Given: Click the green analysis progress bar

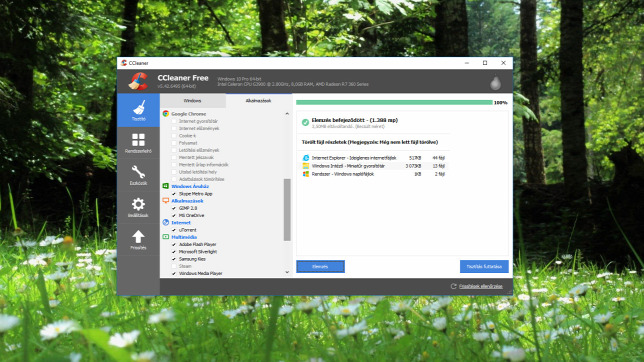Looking at the screenshot, I should coord(394,102).
